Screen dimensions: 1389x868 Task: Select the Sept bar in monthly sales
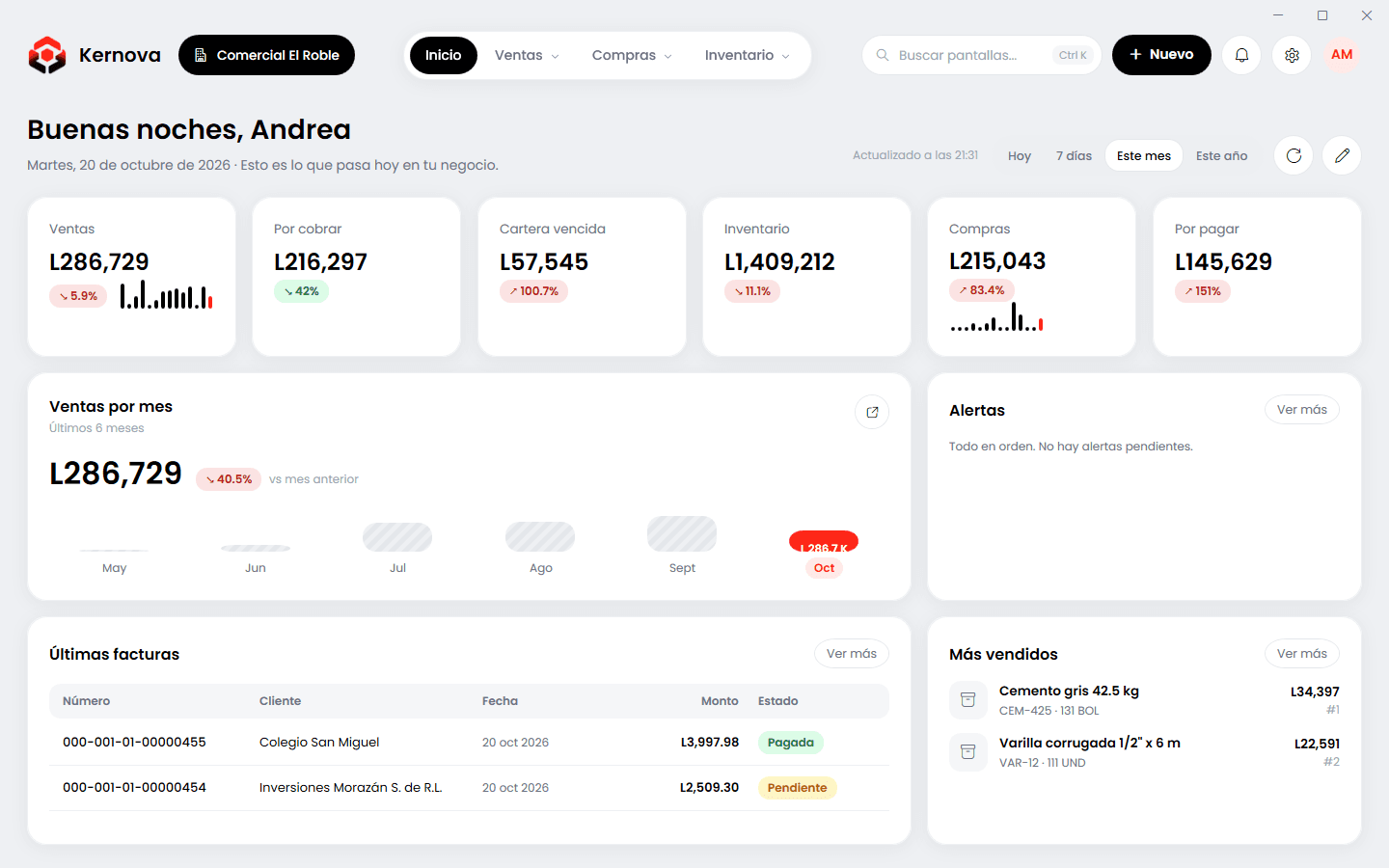[x=682, y=533]
